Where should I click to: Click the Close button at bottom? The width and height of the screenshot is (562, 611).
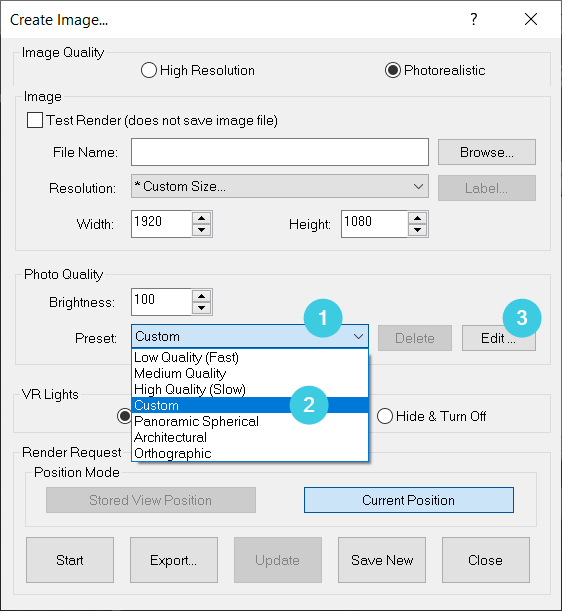[x=486, y=560]
